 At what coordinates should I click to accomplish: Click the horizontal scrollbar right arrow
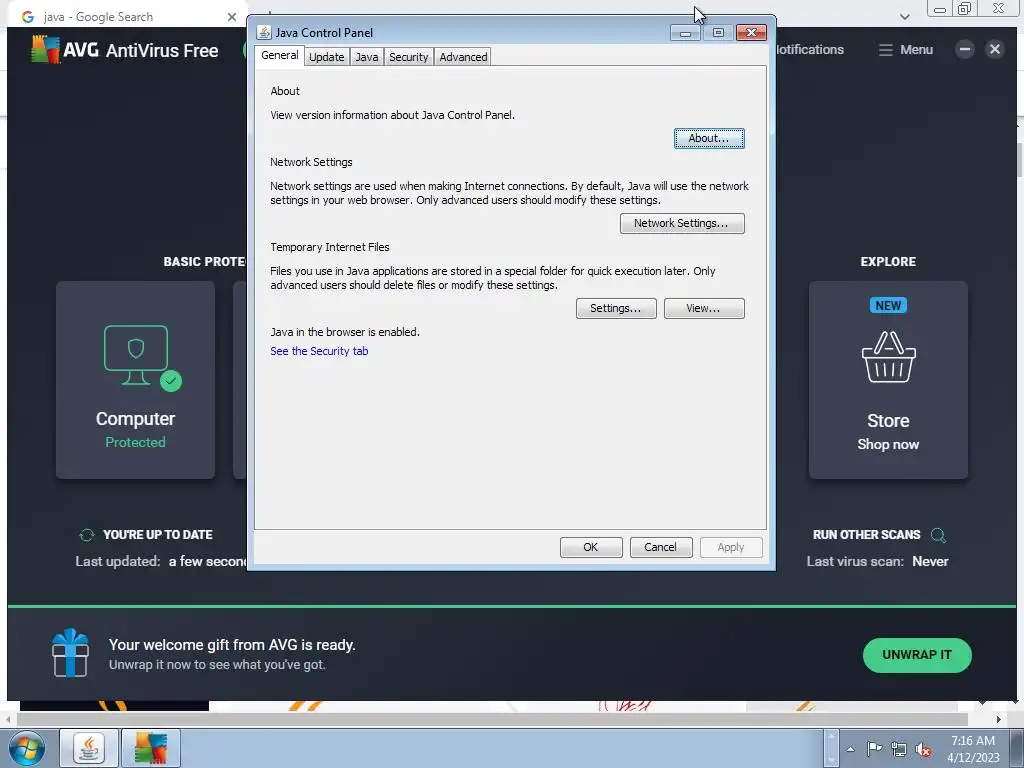[x=998, y=720]
